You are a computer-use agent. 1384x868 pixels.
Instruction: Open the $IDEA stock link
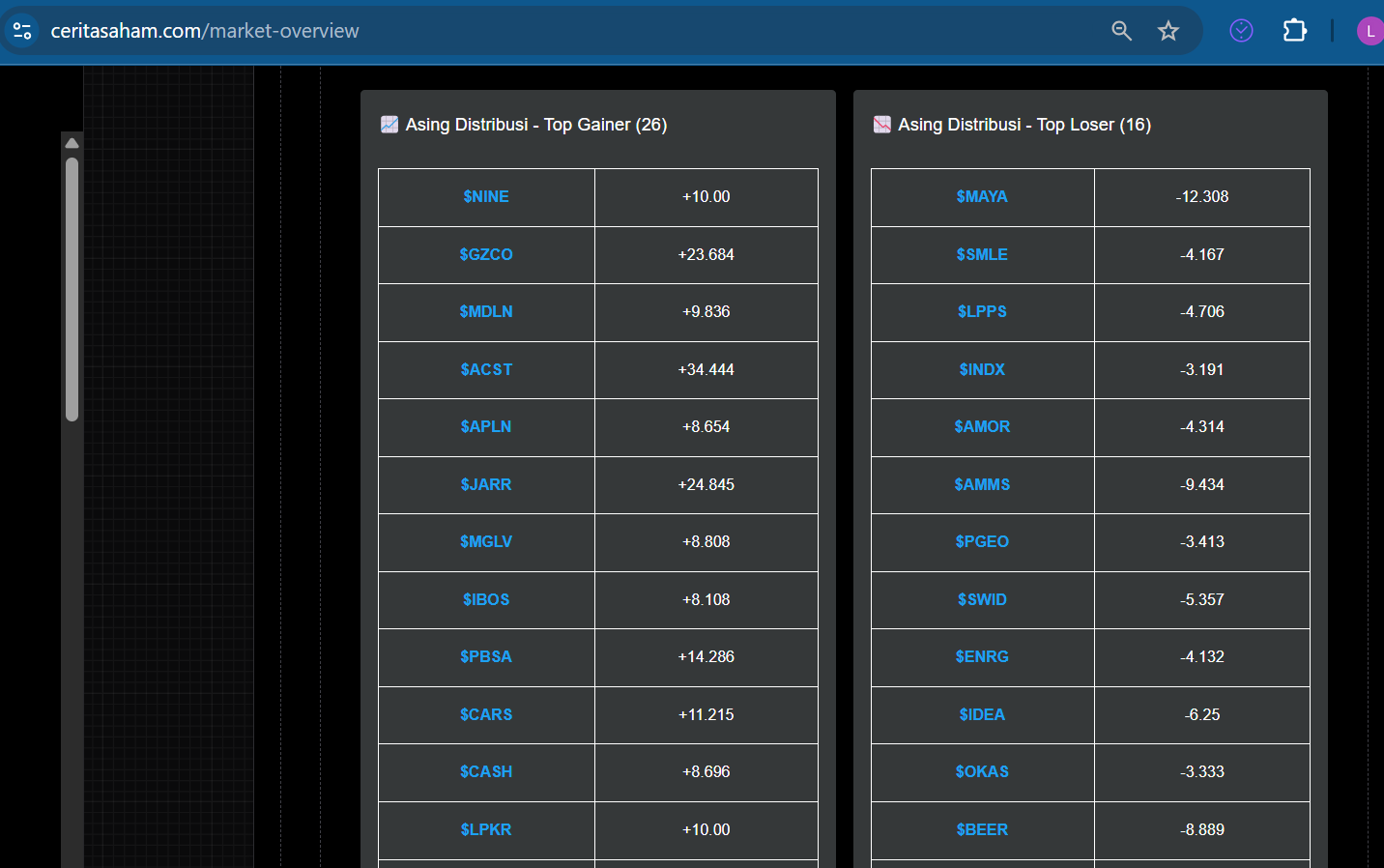tap(982, 714)
